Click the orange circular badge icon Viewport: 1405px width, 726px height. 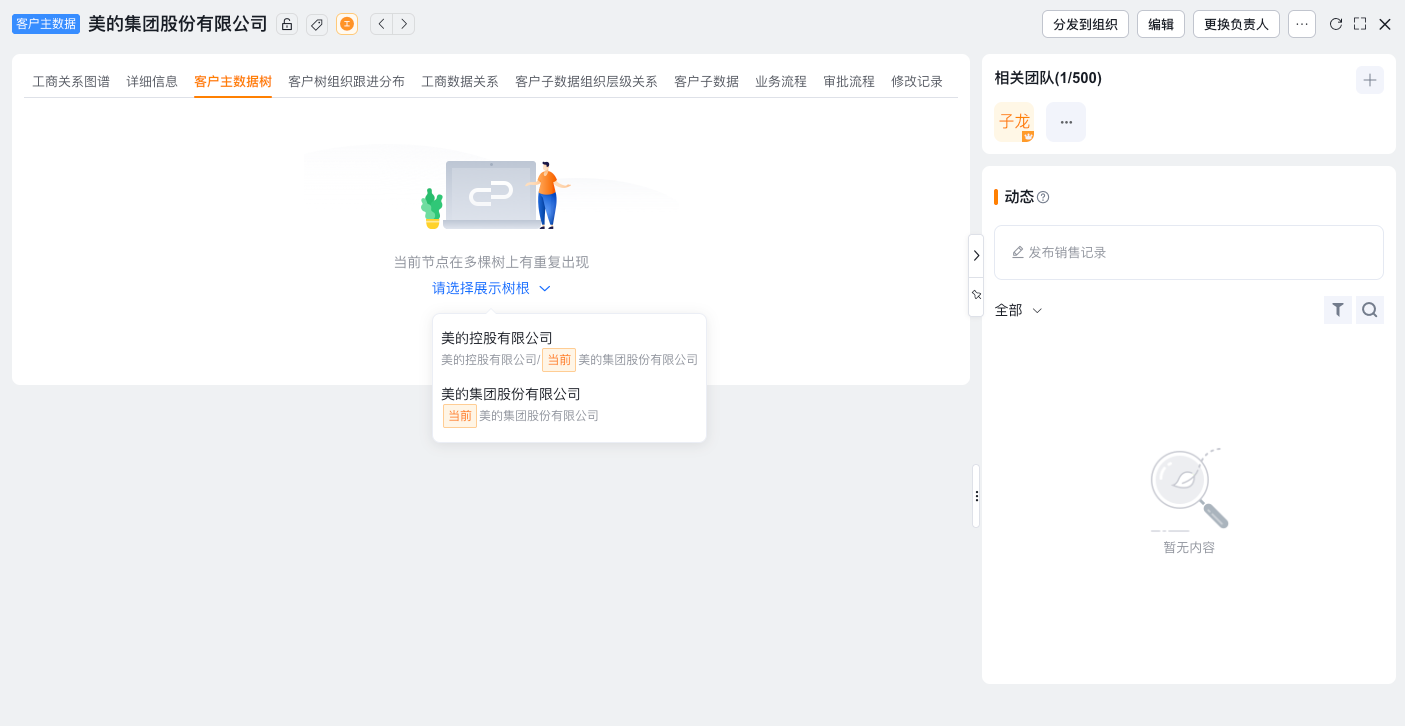(347, 24)
